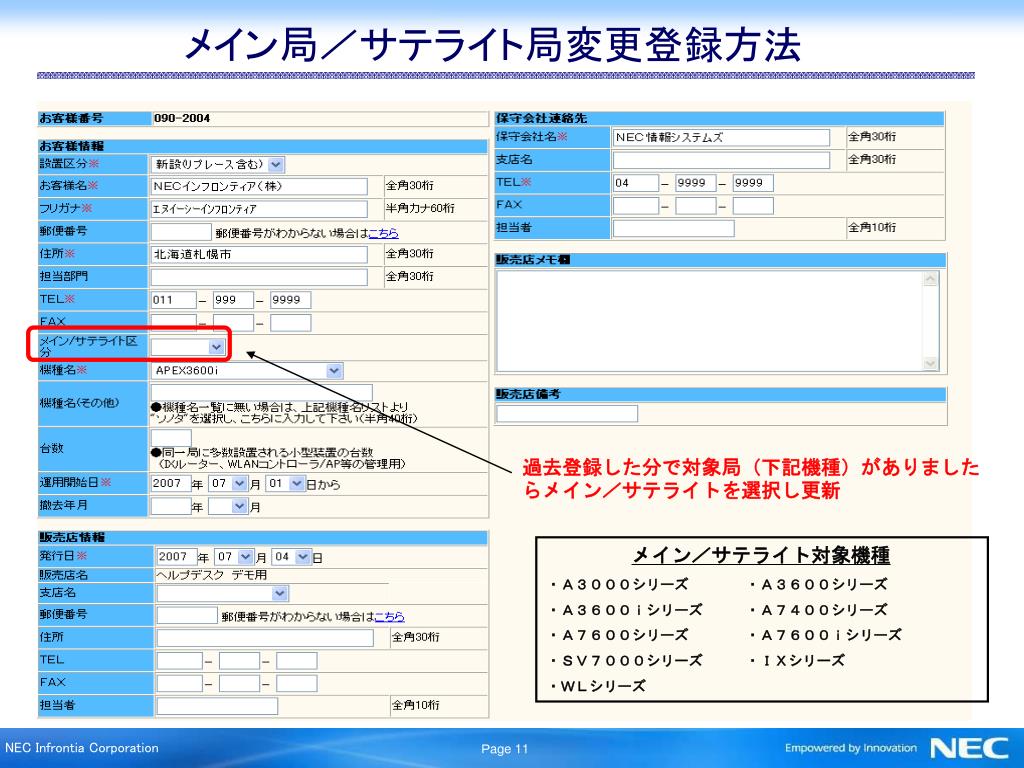
Task: Click the 保守会社 TEL field showing 04
Action: (x=635, y=184)
